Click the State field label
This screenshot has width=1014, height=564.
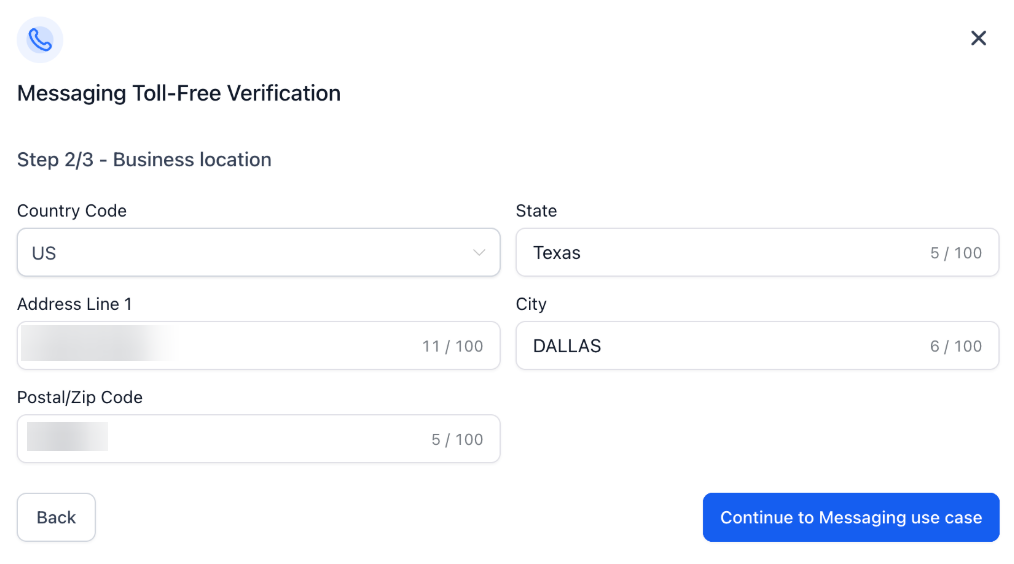pos(536,211)
